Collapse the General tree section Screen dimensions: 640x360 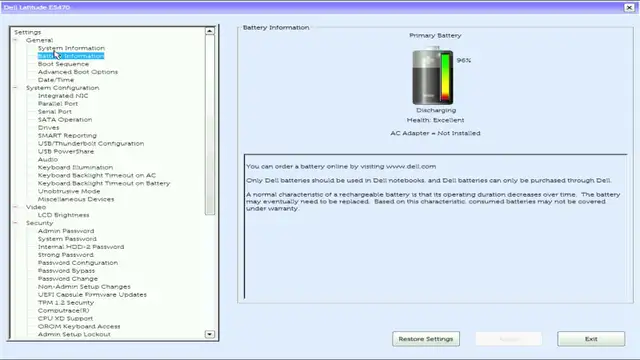pos(16,40)
